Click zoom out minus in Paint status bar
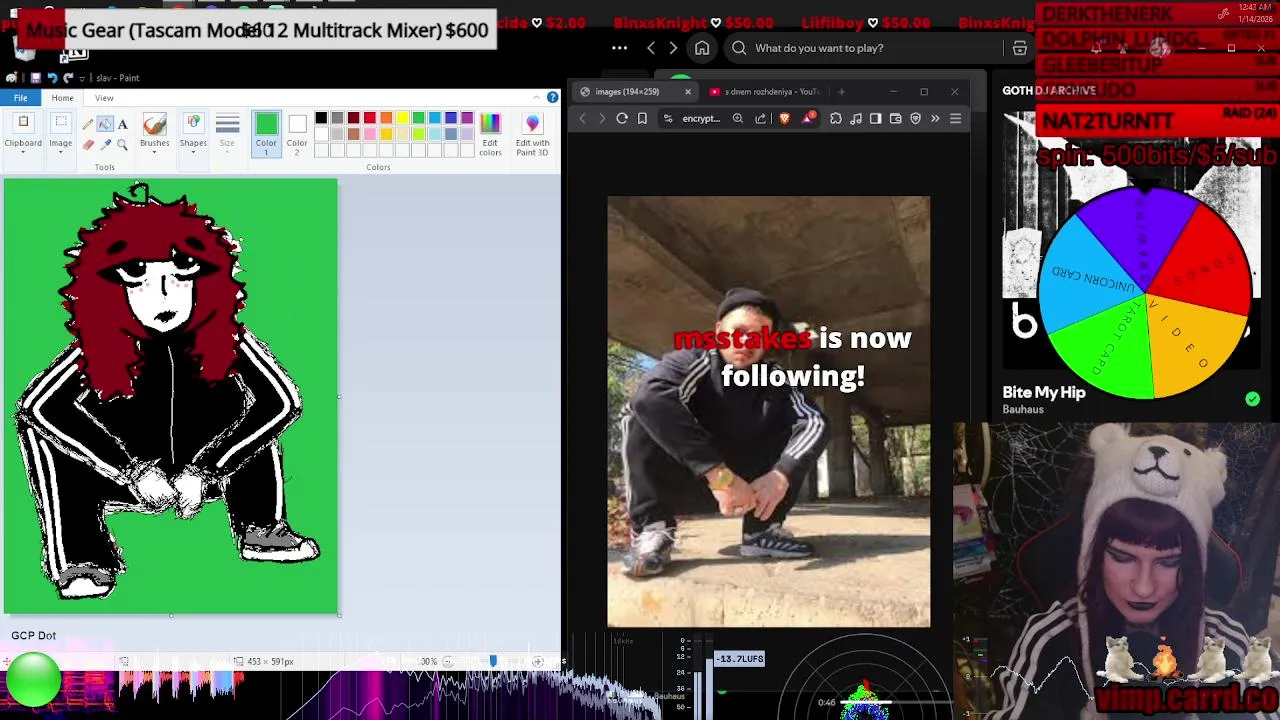Image resolution: width=1280 pixels, height=720 pixels. point(447,661)
